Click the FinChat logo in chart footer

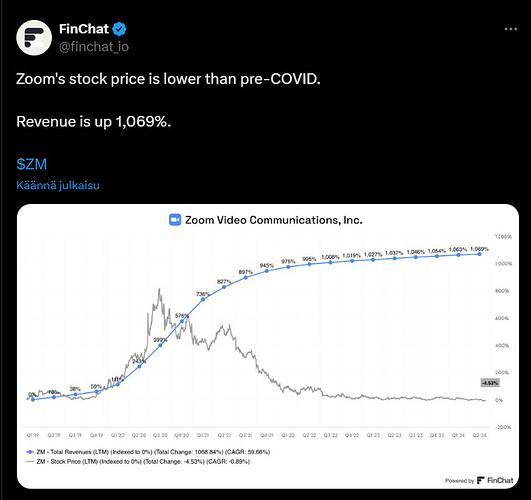tap(481, 480)
